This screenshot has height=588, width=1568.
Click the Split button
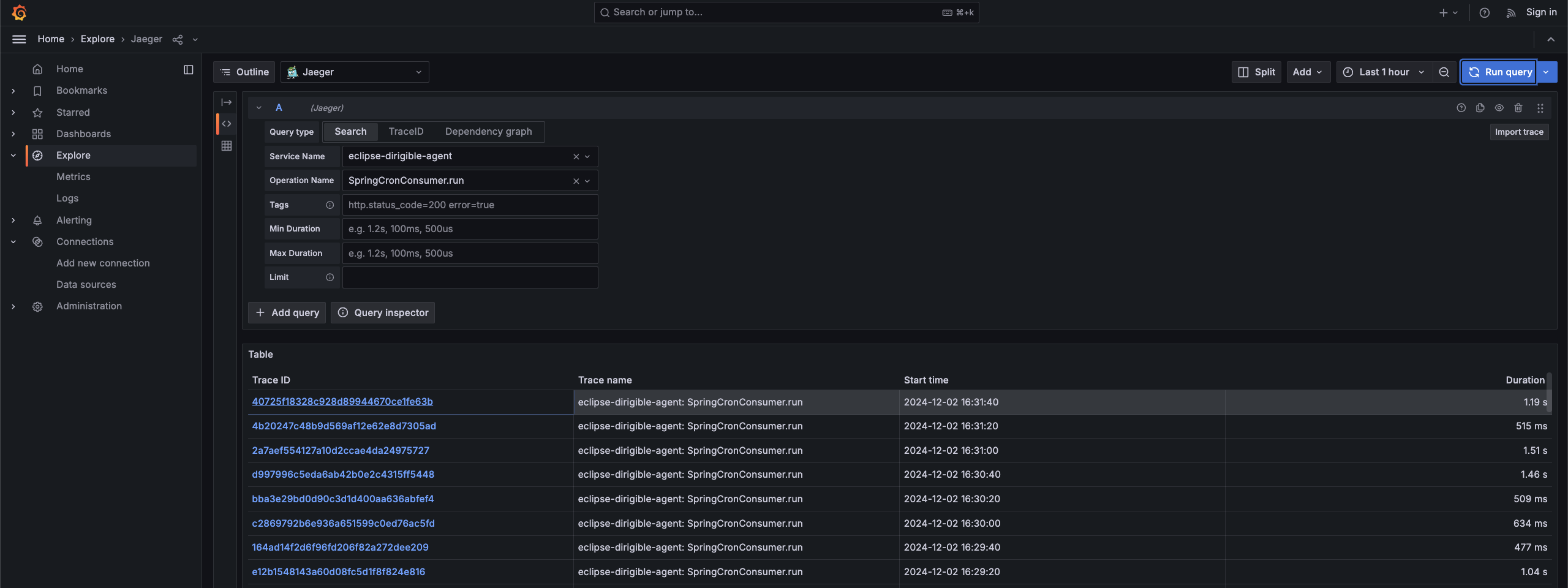point(1256,72)
